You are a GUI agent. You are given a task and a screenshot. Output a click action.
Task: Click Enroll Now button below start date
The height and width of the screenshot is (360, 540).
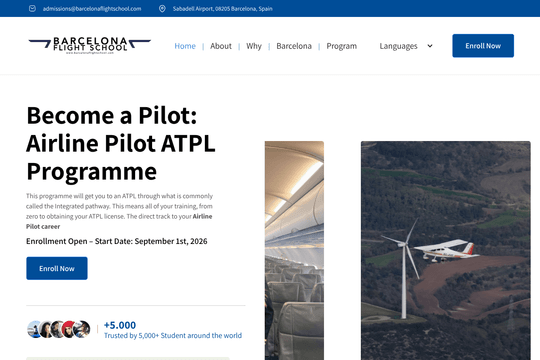pyautogui.click(x=57, y=268)
